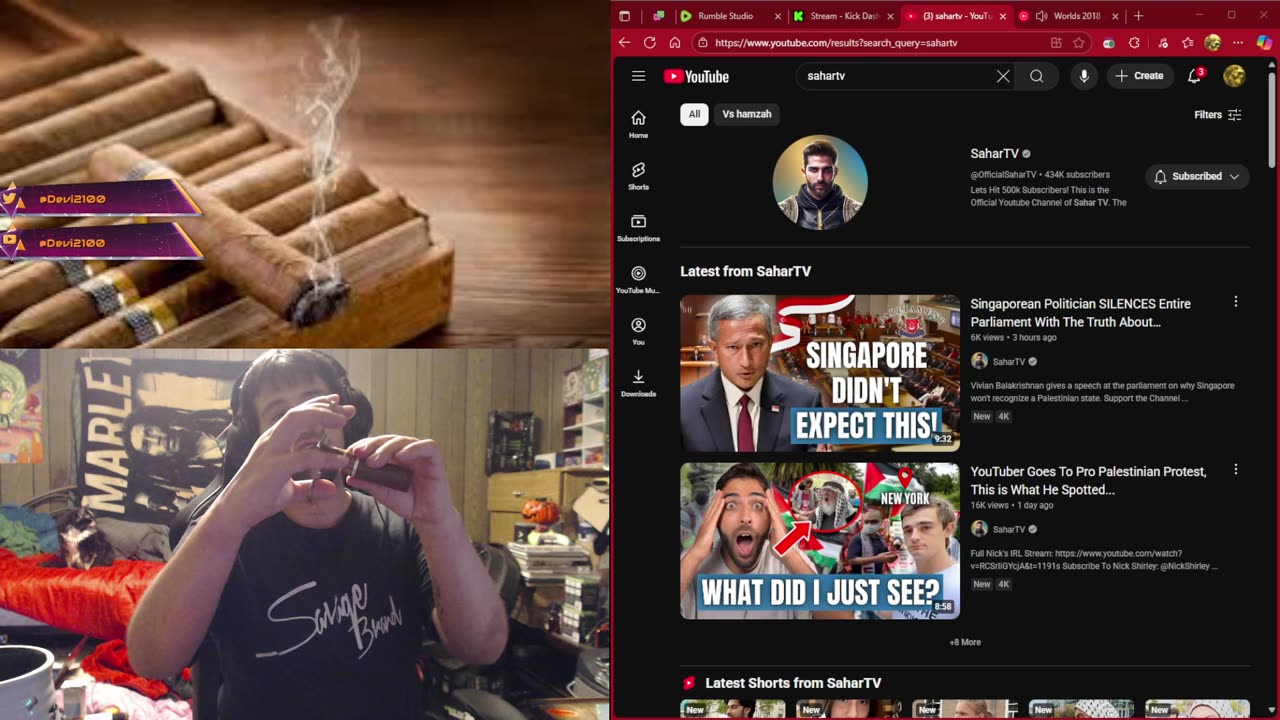Viewport: 1280px width, 720px height.
Task: Open workspaces icon beside tab actions
Action: coord(658,16)
